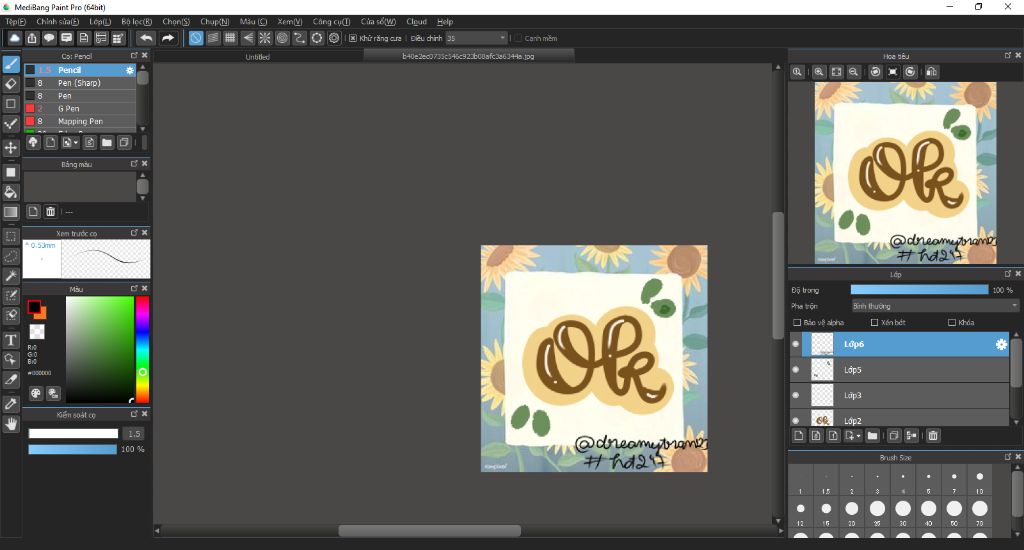Open the Điều chỉnh correction dropdown

tap(476, 39)
